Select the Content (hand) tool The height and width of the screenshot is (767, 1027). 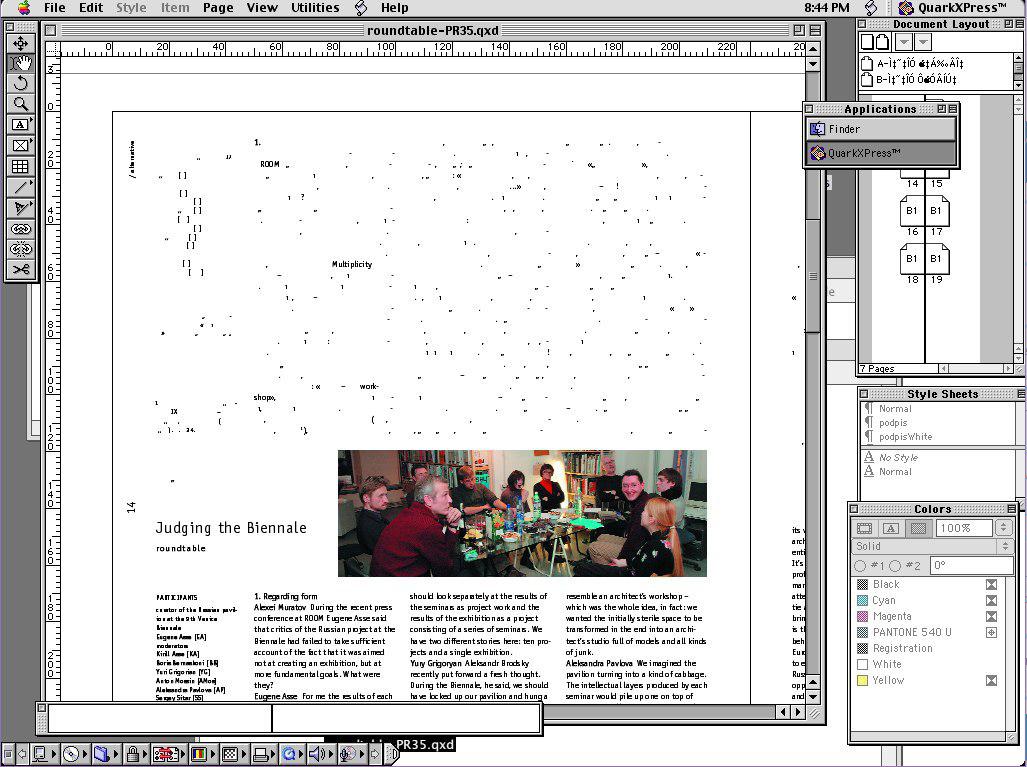[20, 64]
